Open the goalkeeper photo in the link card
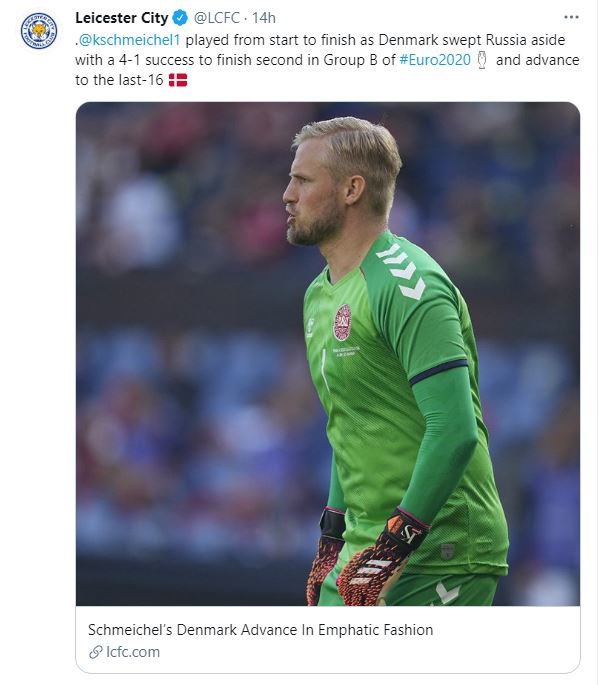Screen dimensions: 599x685 [328, 354]
